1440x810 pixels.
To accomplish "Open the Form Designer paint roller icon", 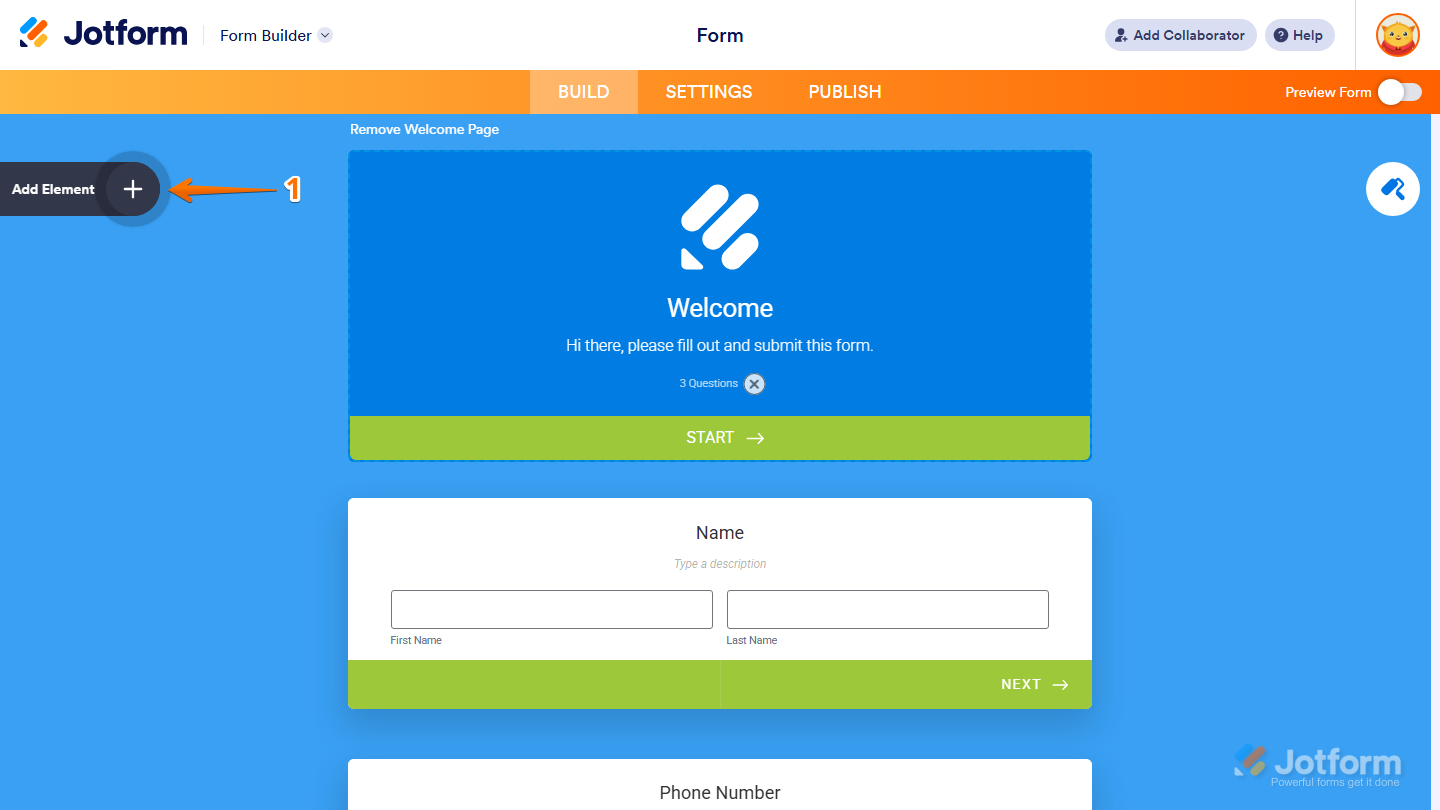I will (1393, 189).
